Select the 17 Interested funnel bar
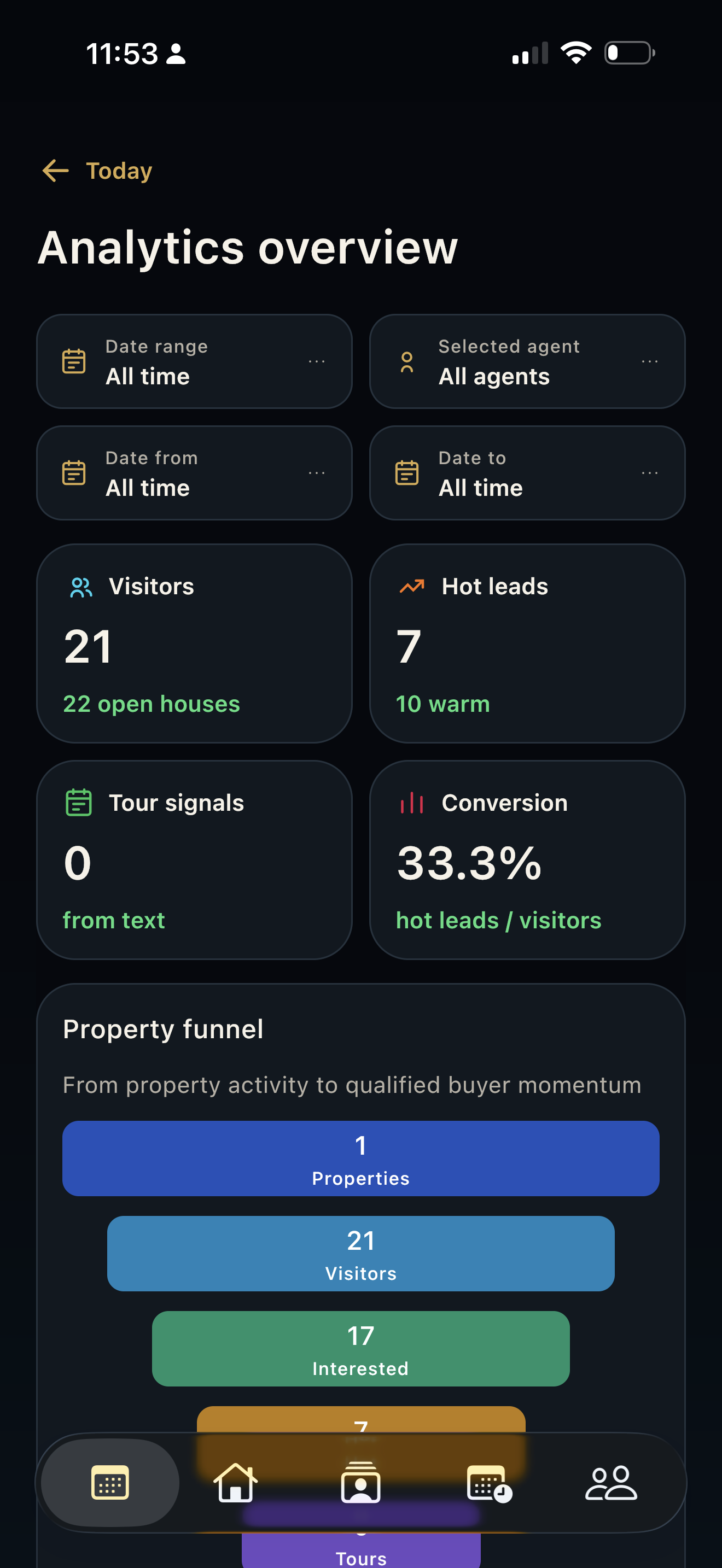The image size is (722, 1568). [x=361, y=1348]
